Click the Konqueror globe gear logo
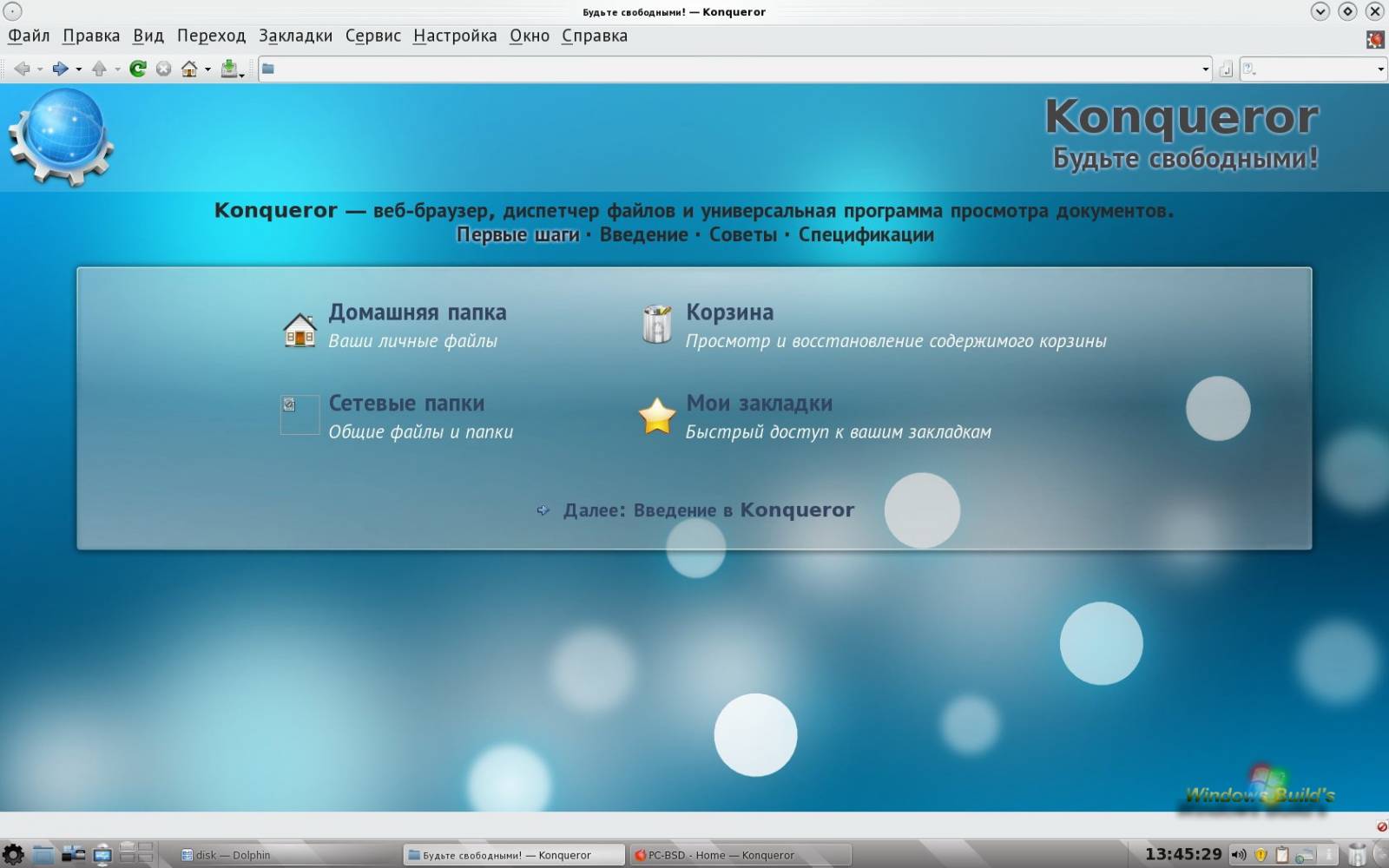The image size is (1389, 868). pos(61,137)
